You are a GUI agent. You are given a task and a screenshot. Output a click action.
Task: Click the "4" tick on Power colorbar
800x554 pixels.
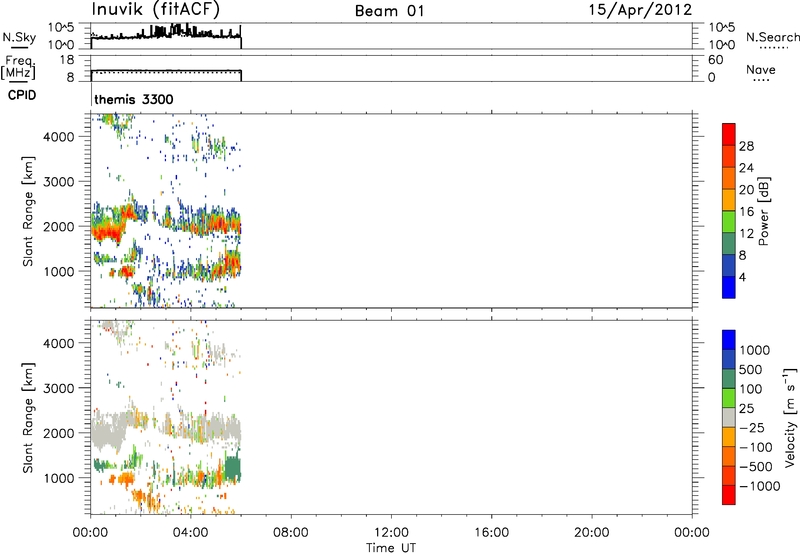[742, 277]
